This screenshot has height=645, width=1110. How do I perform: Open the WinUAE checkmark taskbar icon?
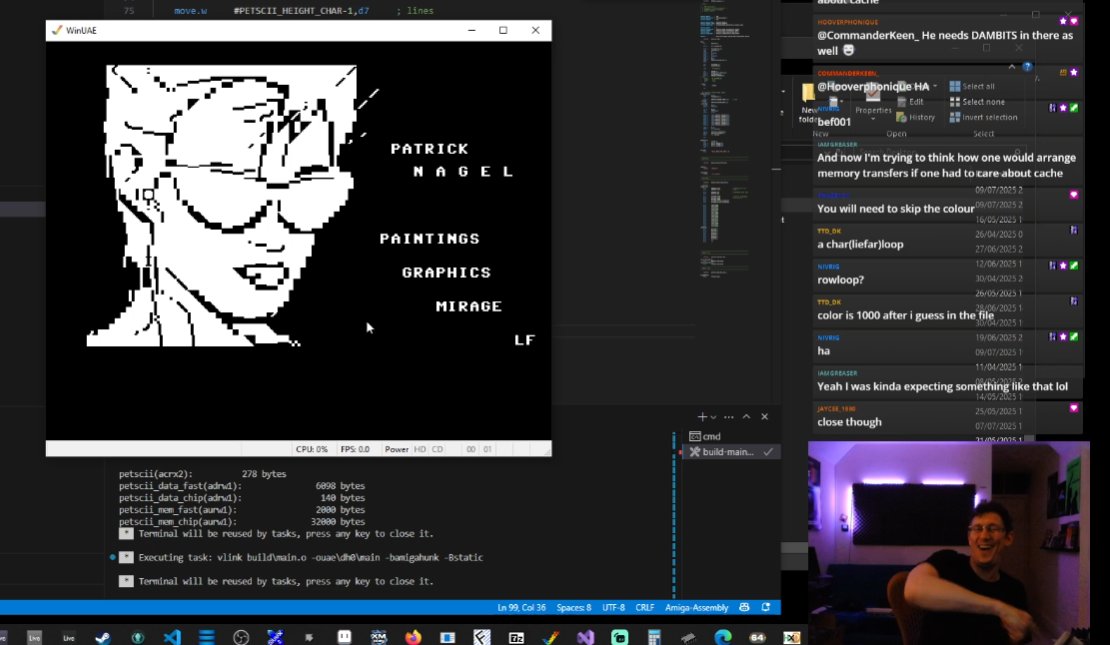point(551,637)
